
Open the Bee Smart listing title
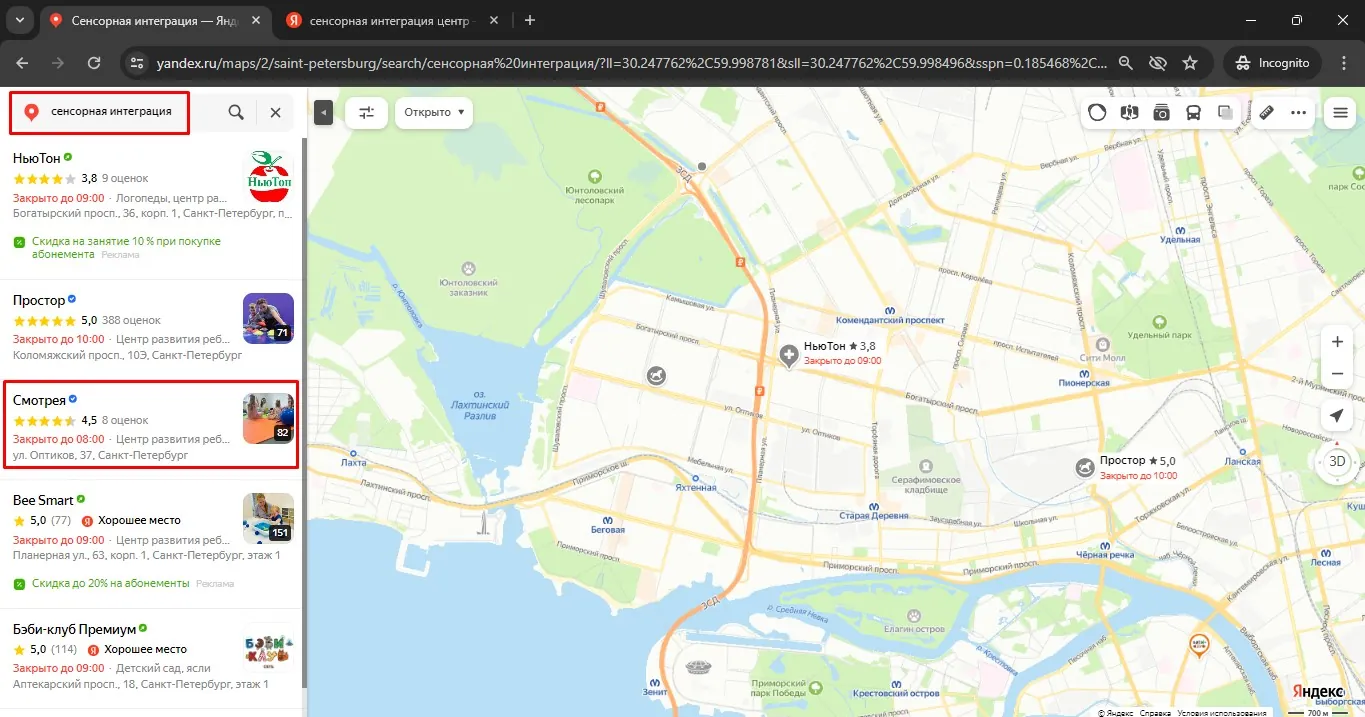[43, 500]
